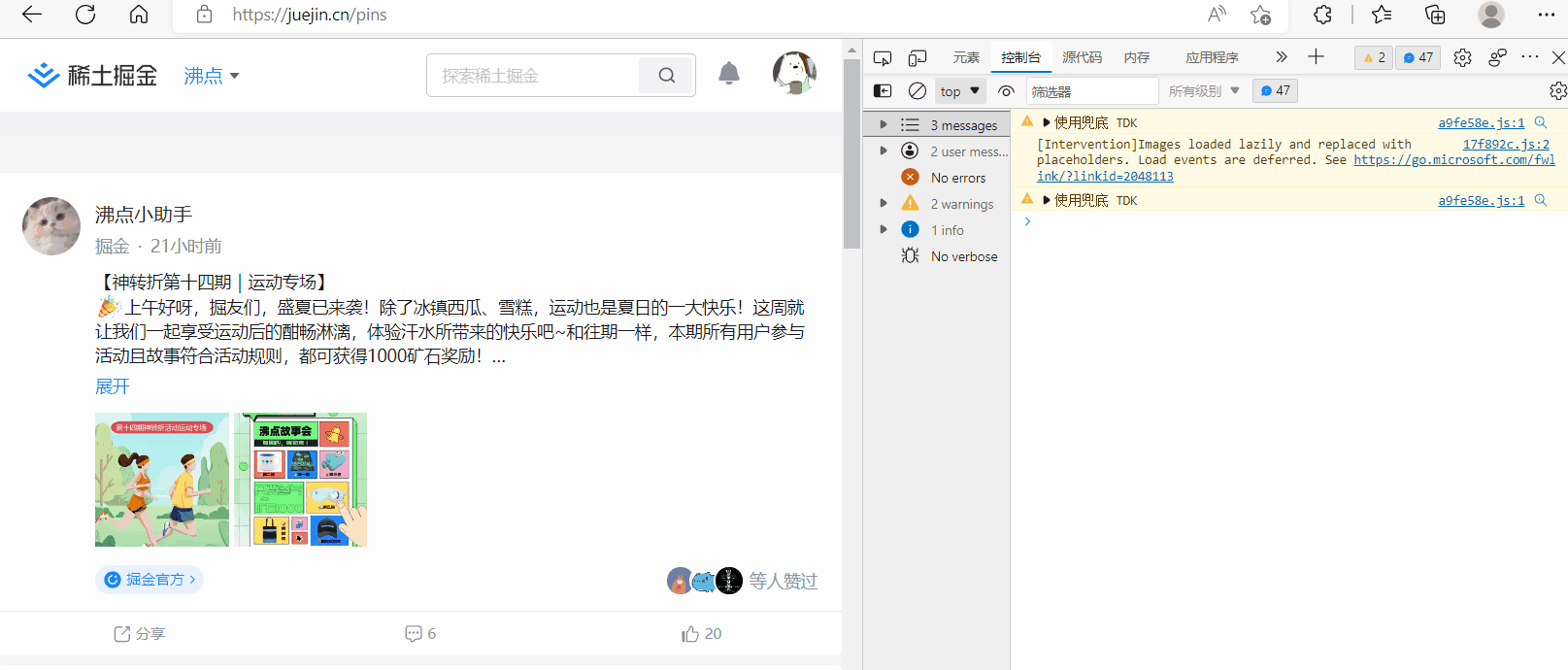Click the warnings badge showing 2
Image resolution: width=1568 pixels, height=670 pixels.
tap(1374, 57)
